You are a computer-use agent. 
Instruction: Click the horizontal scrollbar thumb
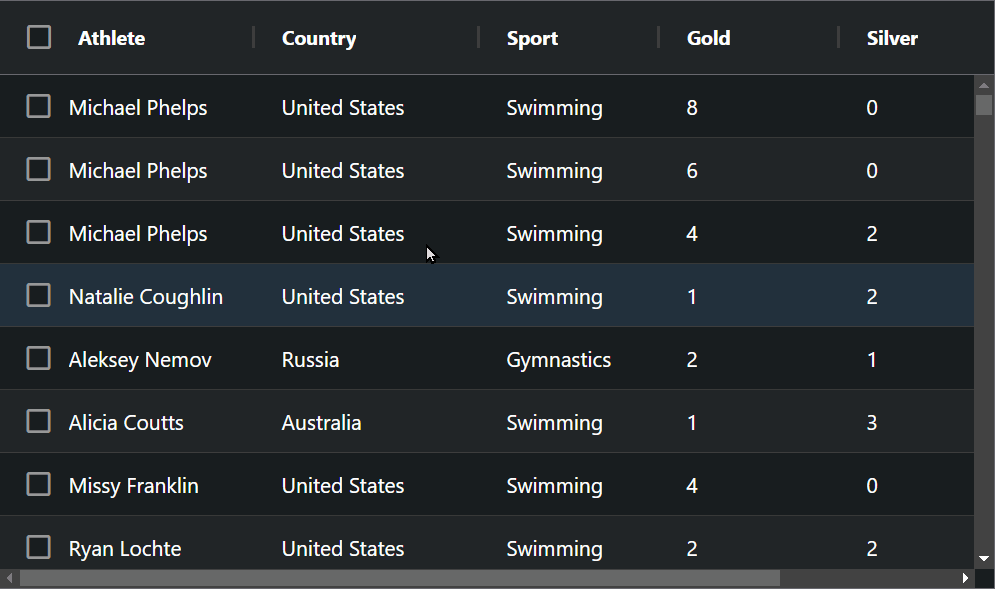pyautogui.click(x=400, y=578)
